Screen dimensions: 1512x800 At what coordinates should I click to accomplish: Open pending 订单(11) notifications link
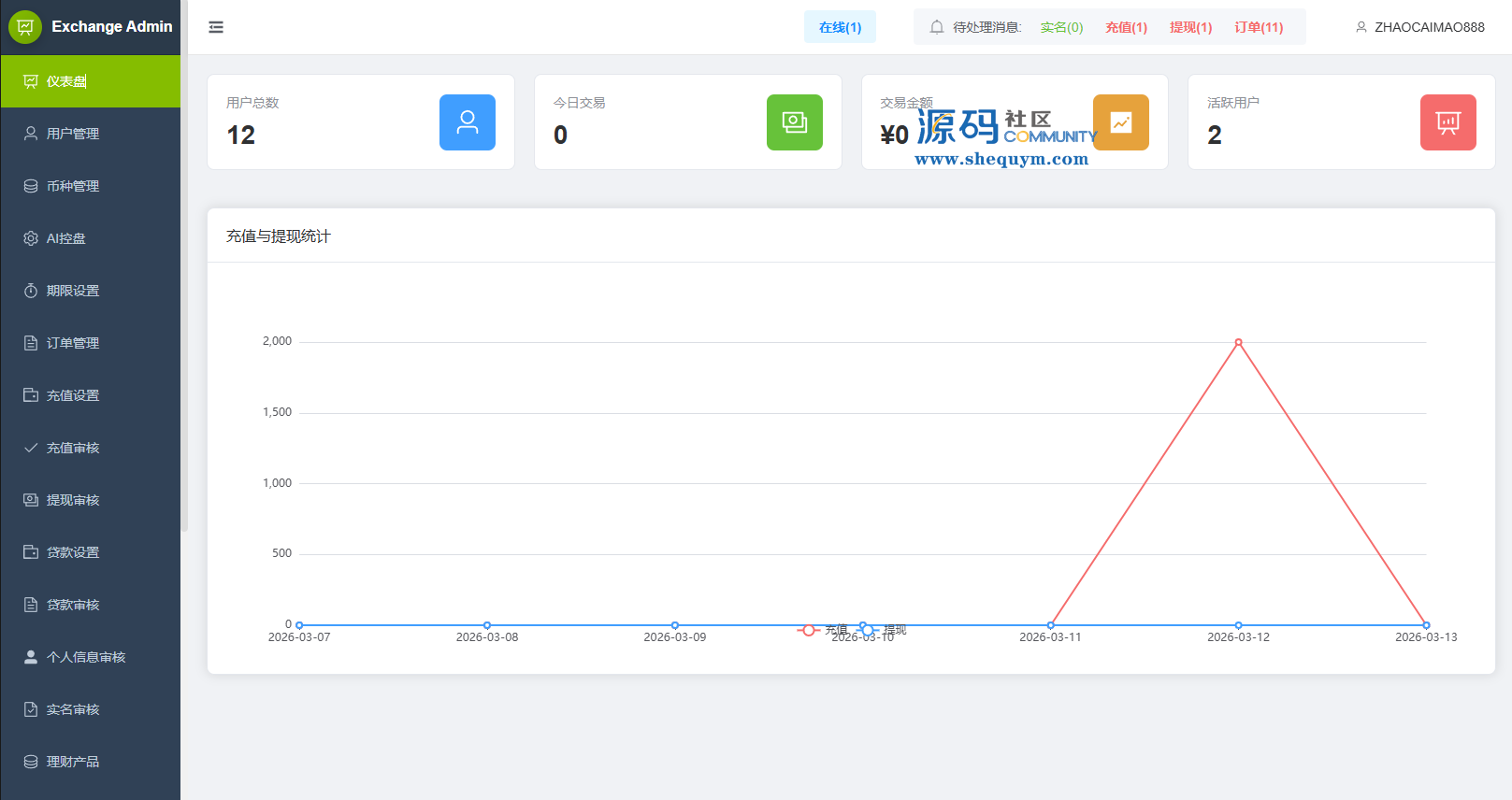coord(1259,27)
